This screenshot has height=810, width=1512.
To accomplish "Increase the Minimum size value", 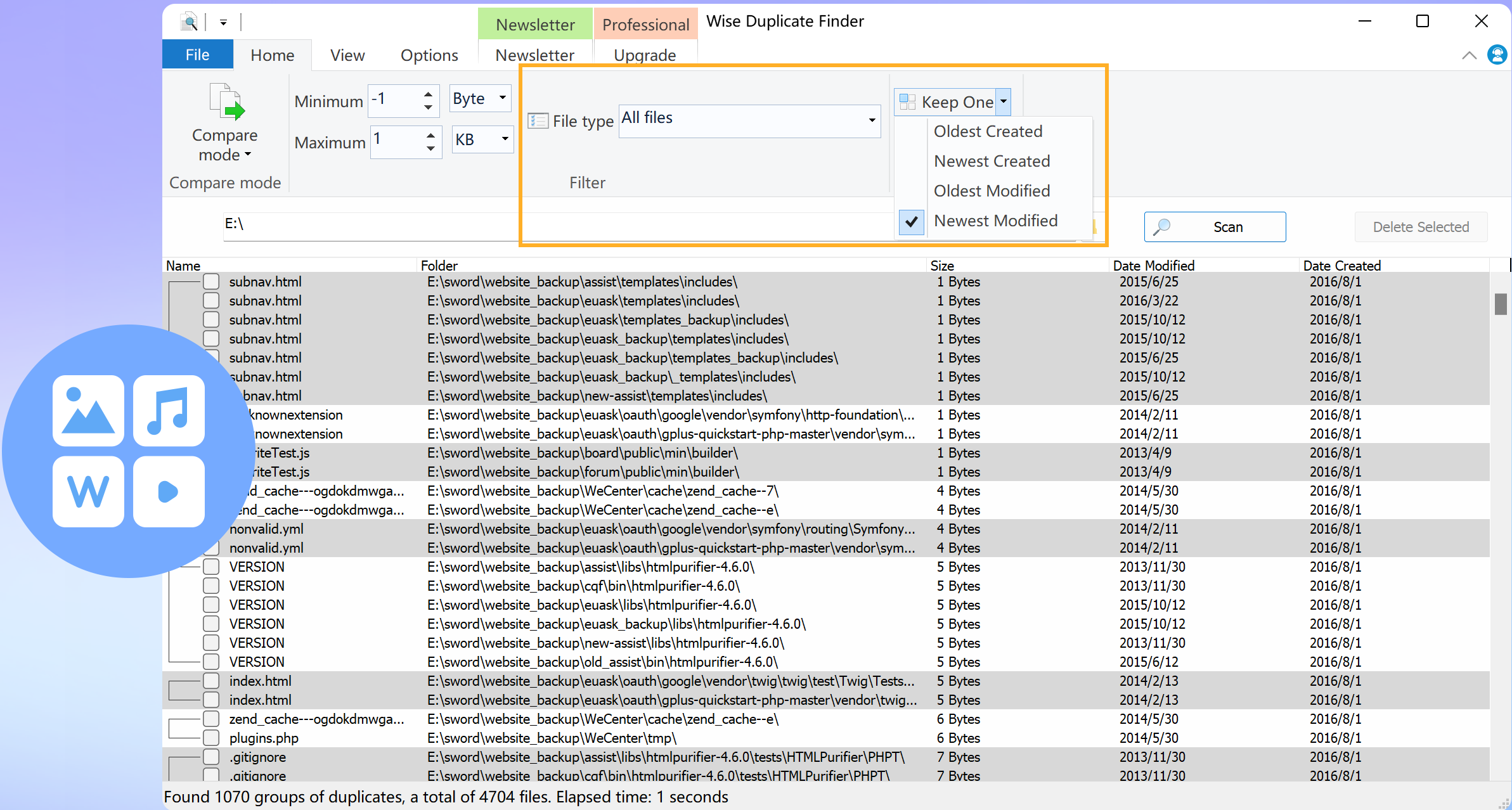I will click(x=428, y=93).
